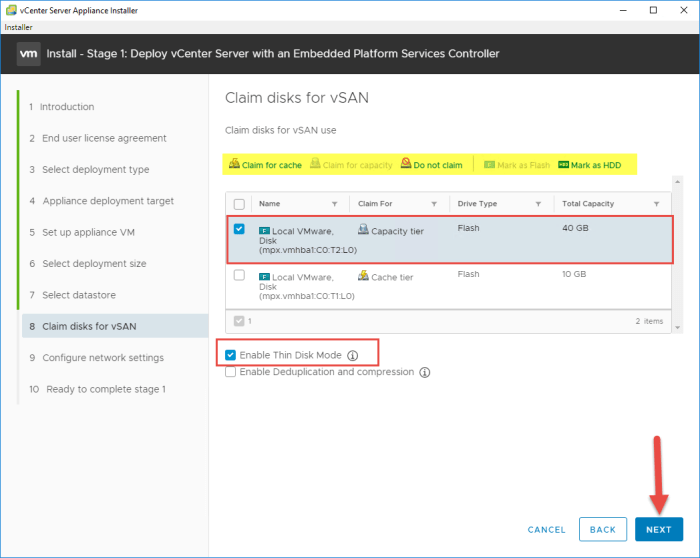The width and height of the screenshot is (700, 558).
Task: Click the NEXT button
Action: pyautogui.click(x=659, y=529)
